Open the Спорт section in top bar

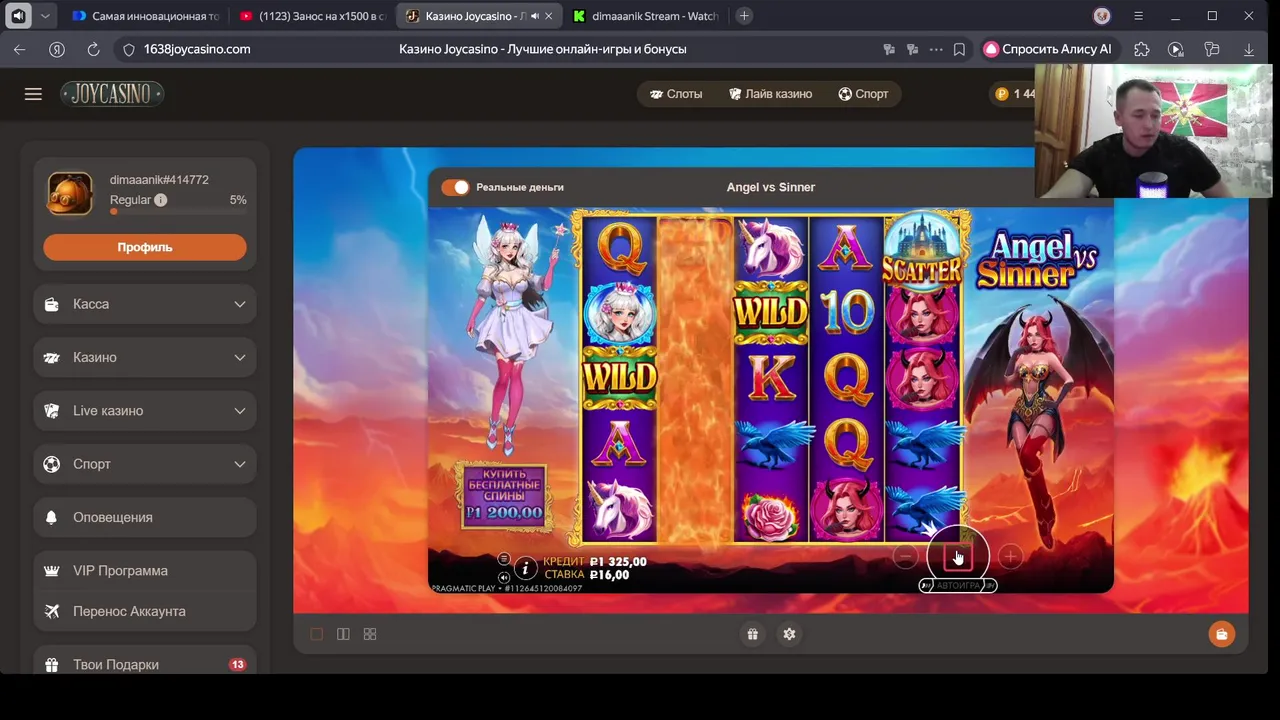(863, 94)
